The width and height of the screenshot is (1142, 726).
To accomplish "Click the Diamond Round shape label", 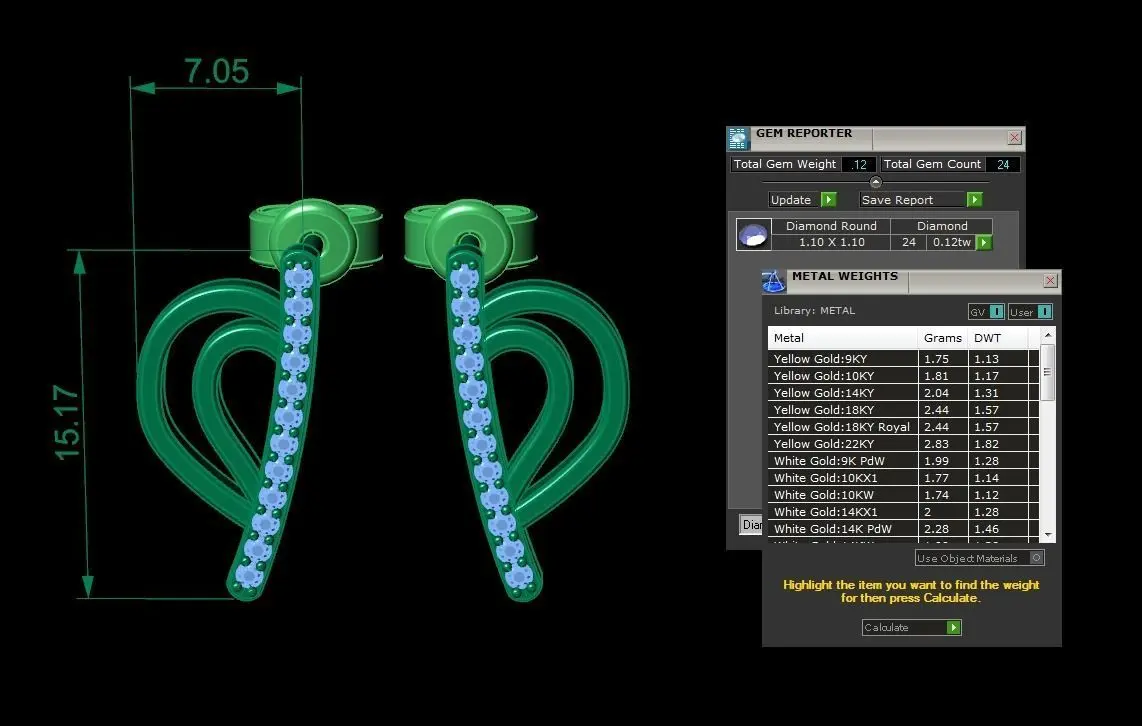I will pyautogui.click(x=832, y=226).
